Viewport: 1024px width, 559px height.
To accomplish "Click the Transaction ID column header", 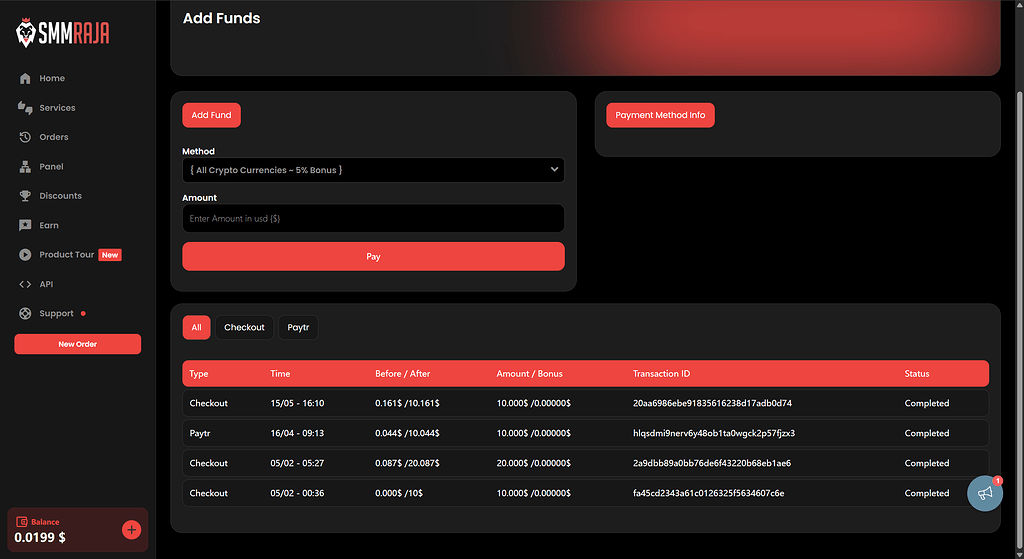I will click(661, 374).
